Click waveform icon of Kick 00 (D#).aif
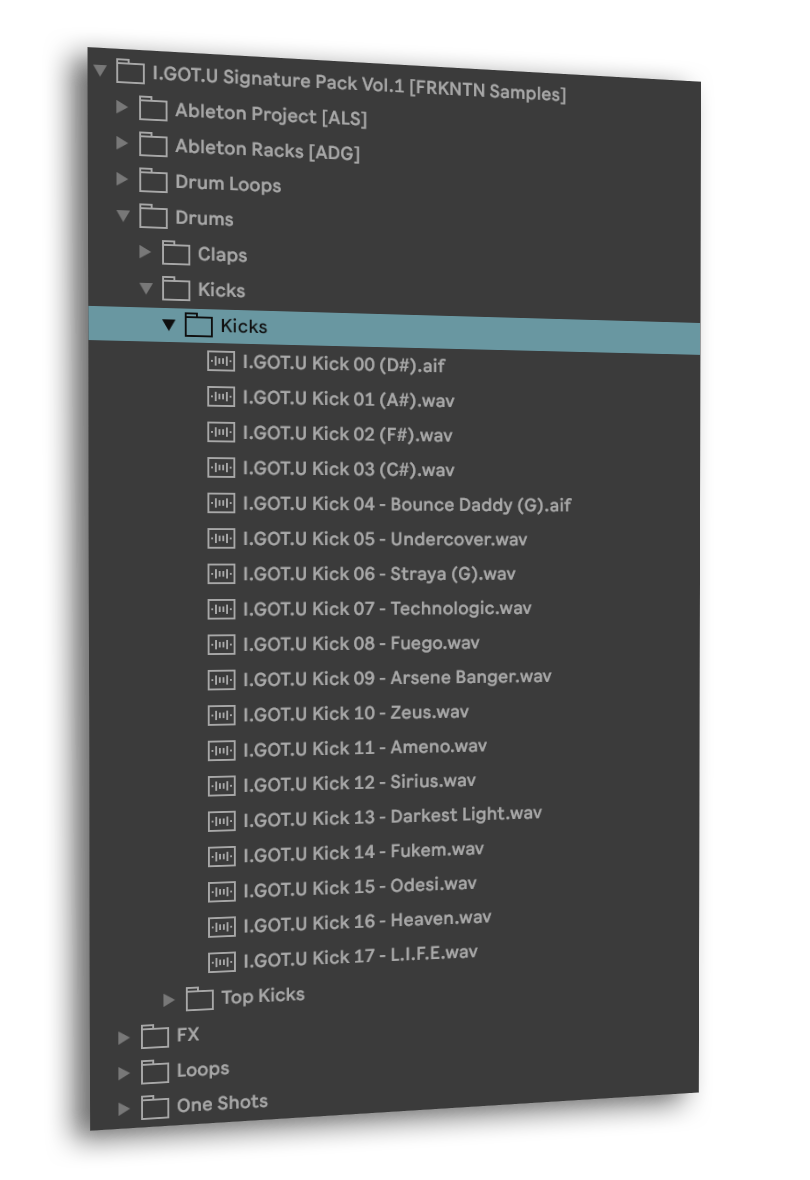This screenshot has width=810, height=1180. coord(221,362)
